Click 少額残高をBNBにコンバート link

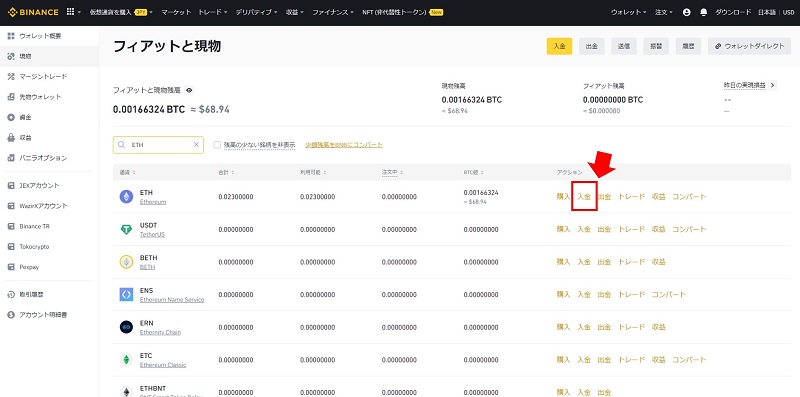pos(344,145)
